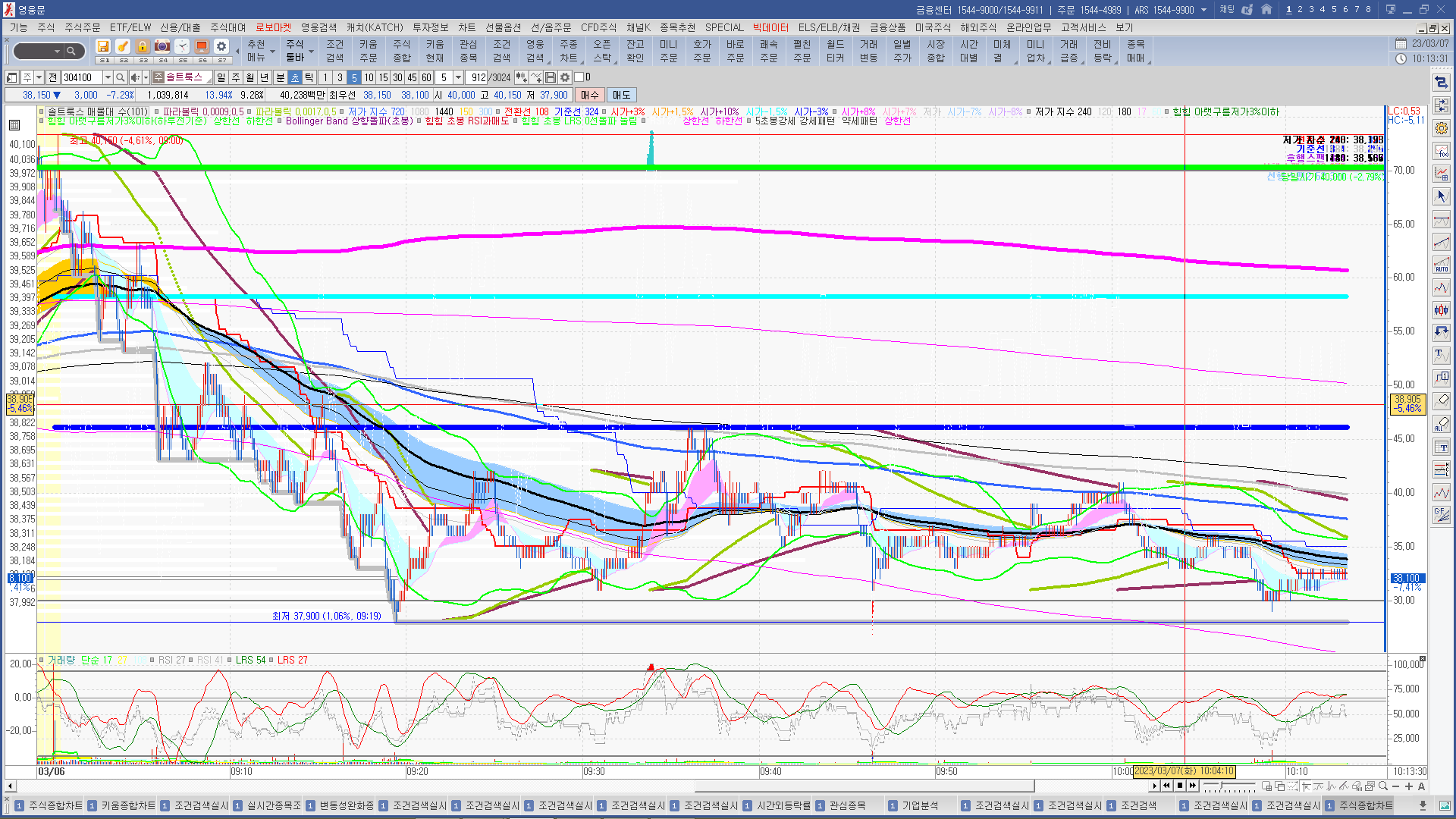Click the blue 매도 sell button
Image resolution: width=1456 pixels, height=819 pixels.
coord(621,95)
